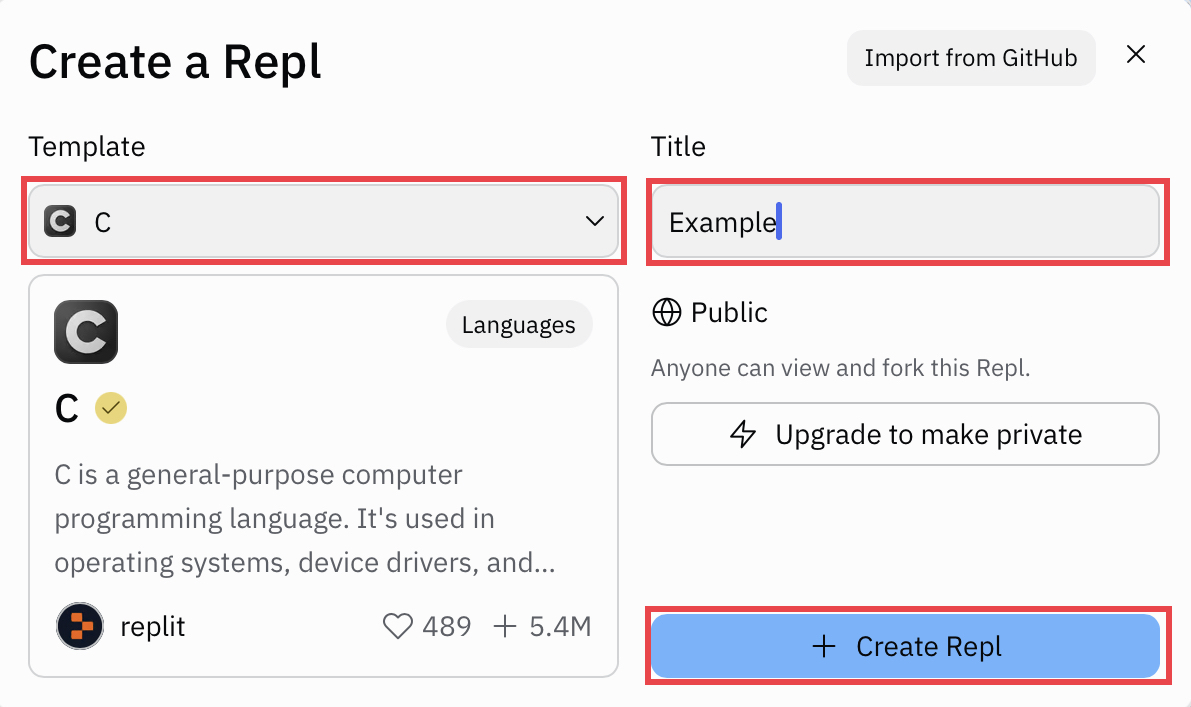Image resolution: width=1191 pixels, height=707 pixels.
Task: Click the C template description text
Action: tap(305, 519)
